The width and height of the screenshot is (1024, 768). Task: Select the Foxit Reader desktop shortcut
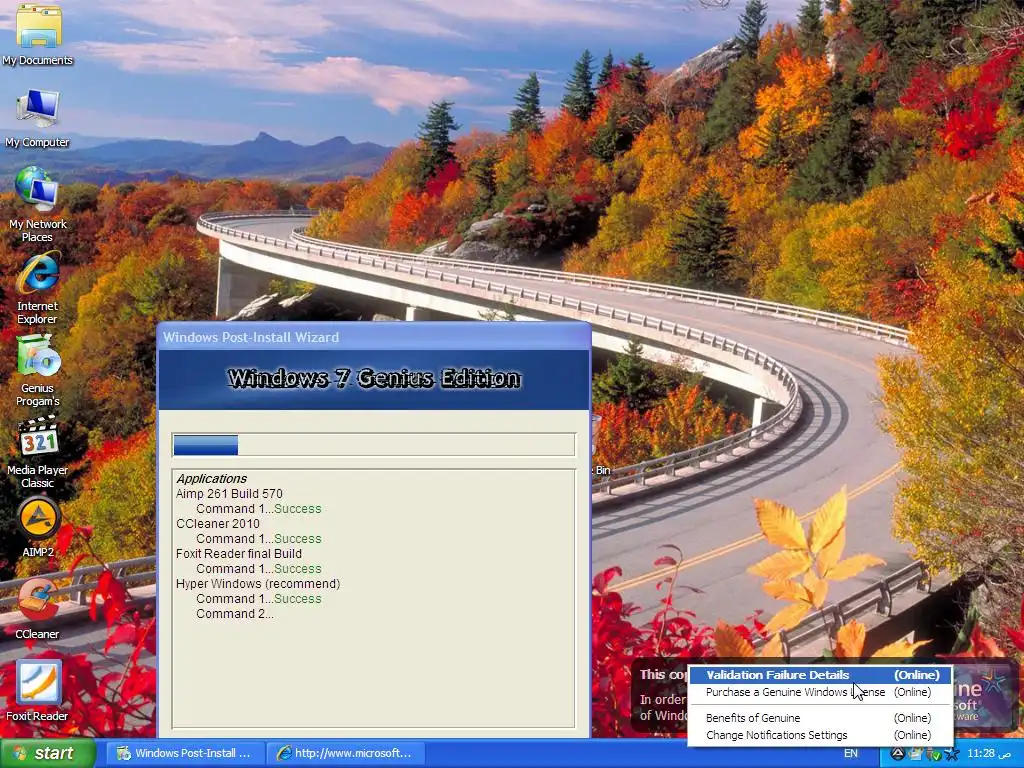[37, 691]
